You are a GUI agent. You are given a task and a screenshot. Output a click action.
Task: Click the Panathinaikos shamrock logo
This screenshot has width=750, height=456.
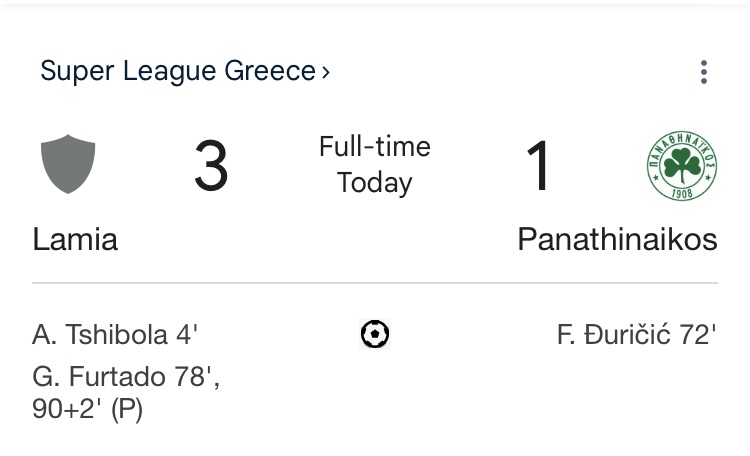pyautogui.click(x=681, y=166)
